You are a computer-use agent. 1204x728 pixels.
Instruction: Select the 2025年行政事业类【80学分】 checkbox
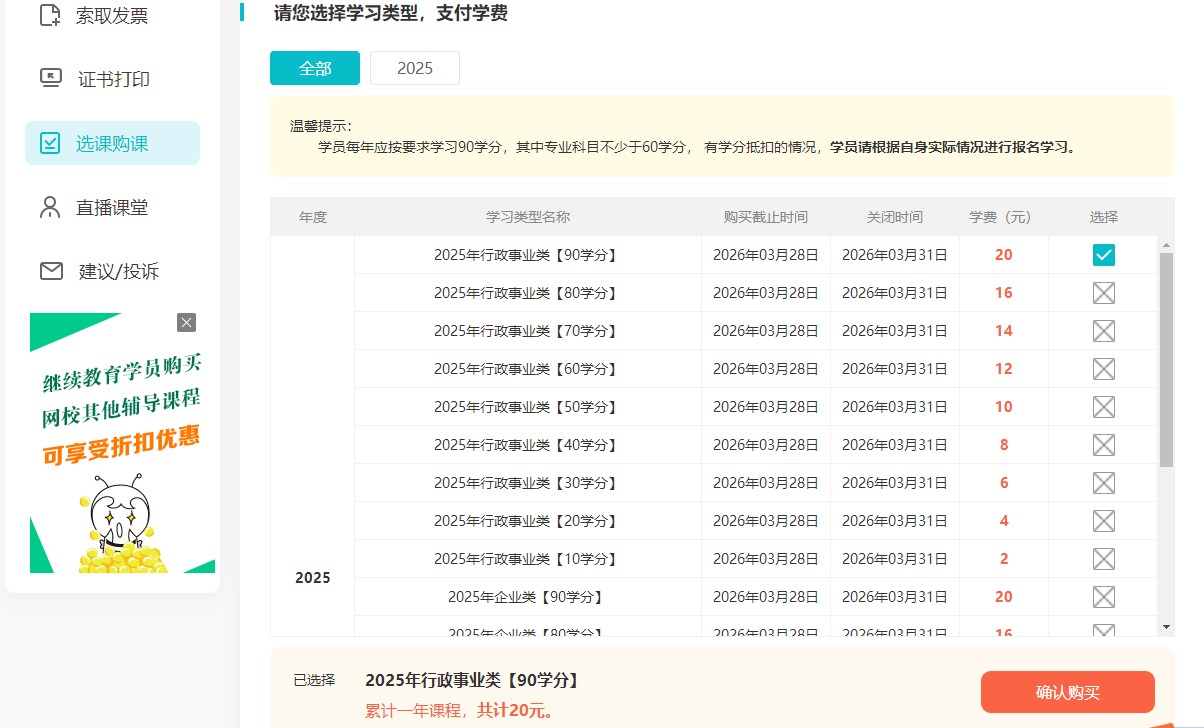point(1103,292)
